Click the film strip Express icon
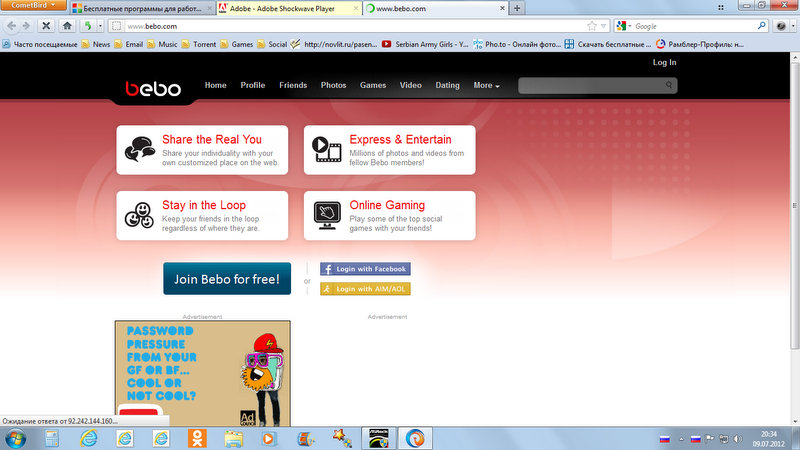Image resolution: width=800 pixels, height=450 pixels. [327, 149]
